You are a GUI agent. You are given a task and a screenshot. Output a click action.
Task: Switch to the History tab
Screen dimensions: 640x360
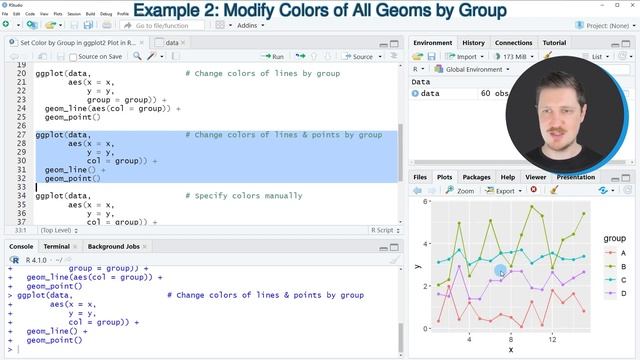[x=473, y=42]
